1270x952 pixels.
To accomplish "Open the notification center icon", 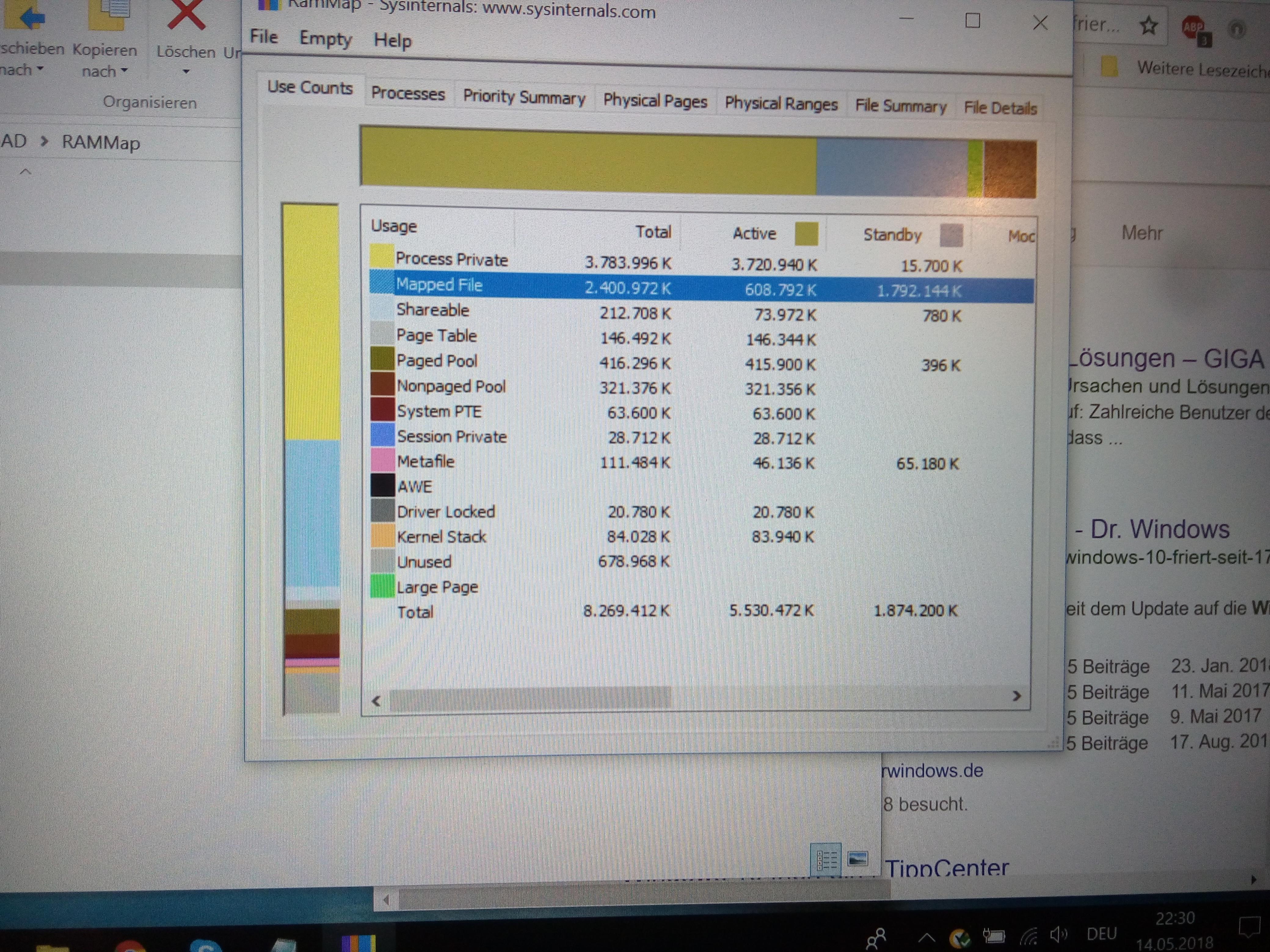I will [1249, 926].
